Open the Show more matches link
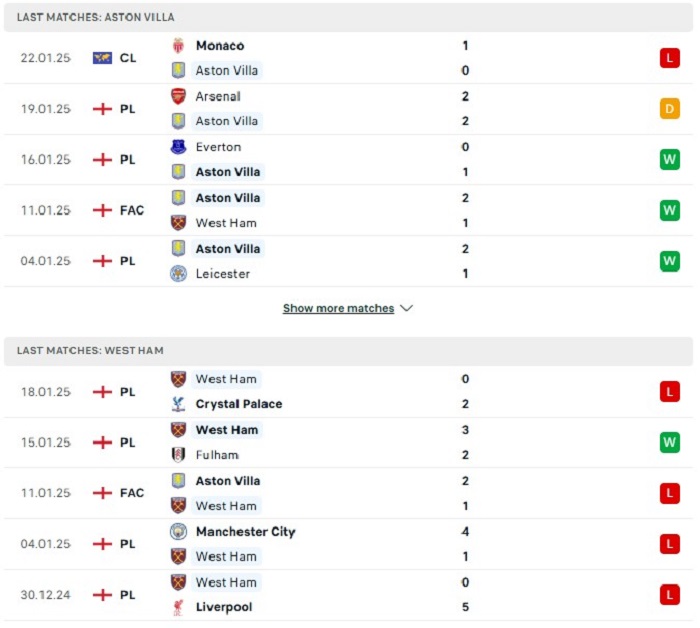Image resolution: width=700 pixels, height=628 pixels. click(x=338, y=308)
